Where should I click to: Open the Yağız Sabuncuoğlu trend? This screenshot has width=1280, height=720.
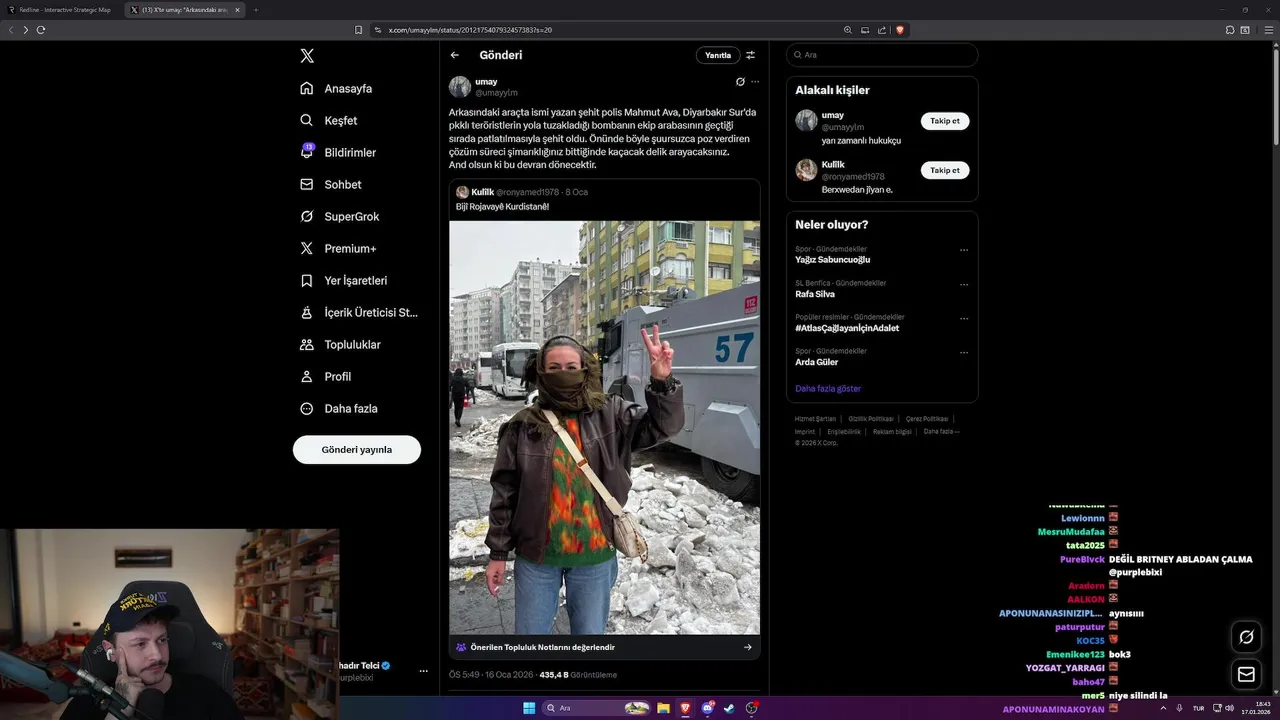coord(832,260)
